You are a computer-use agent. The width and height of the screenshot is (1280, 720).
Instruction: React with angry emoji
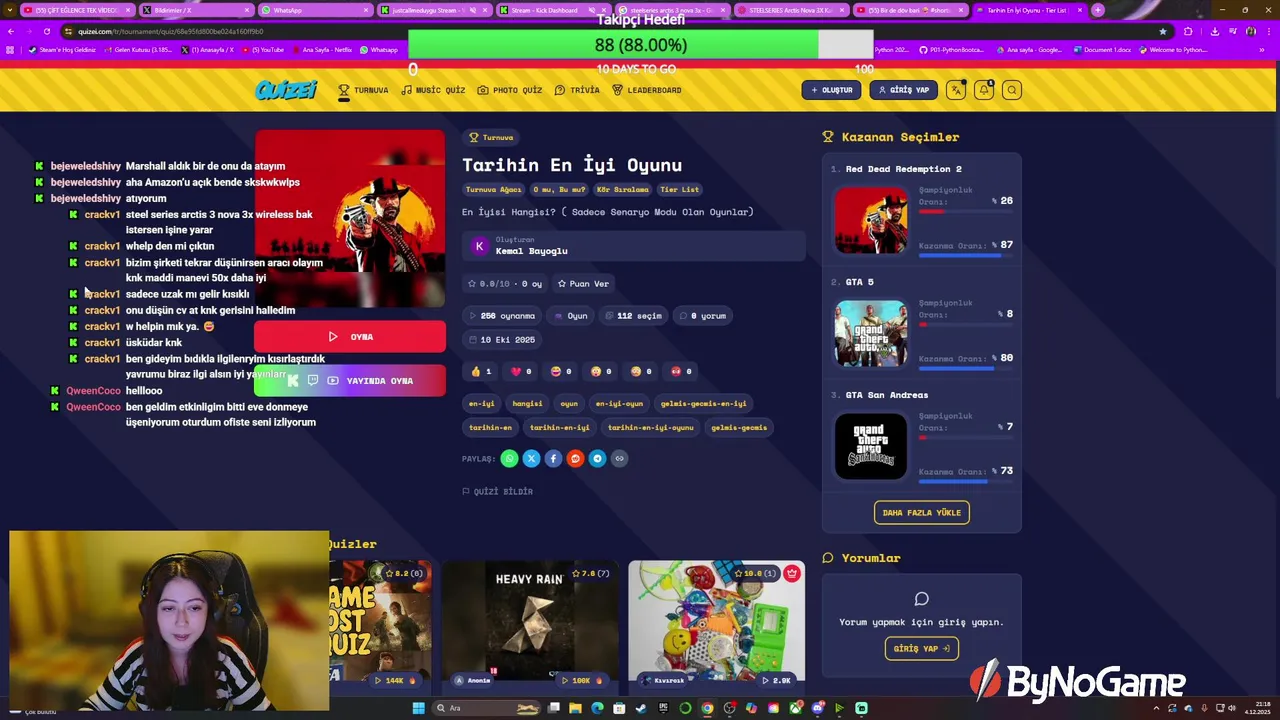[681, 371]
